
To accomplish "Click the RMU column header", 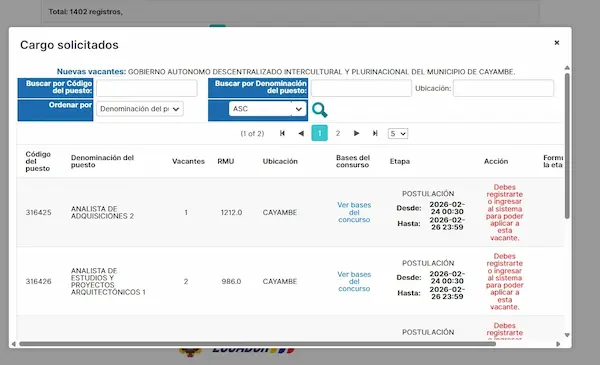I will click(226, 161).
